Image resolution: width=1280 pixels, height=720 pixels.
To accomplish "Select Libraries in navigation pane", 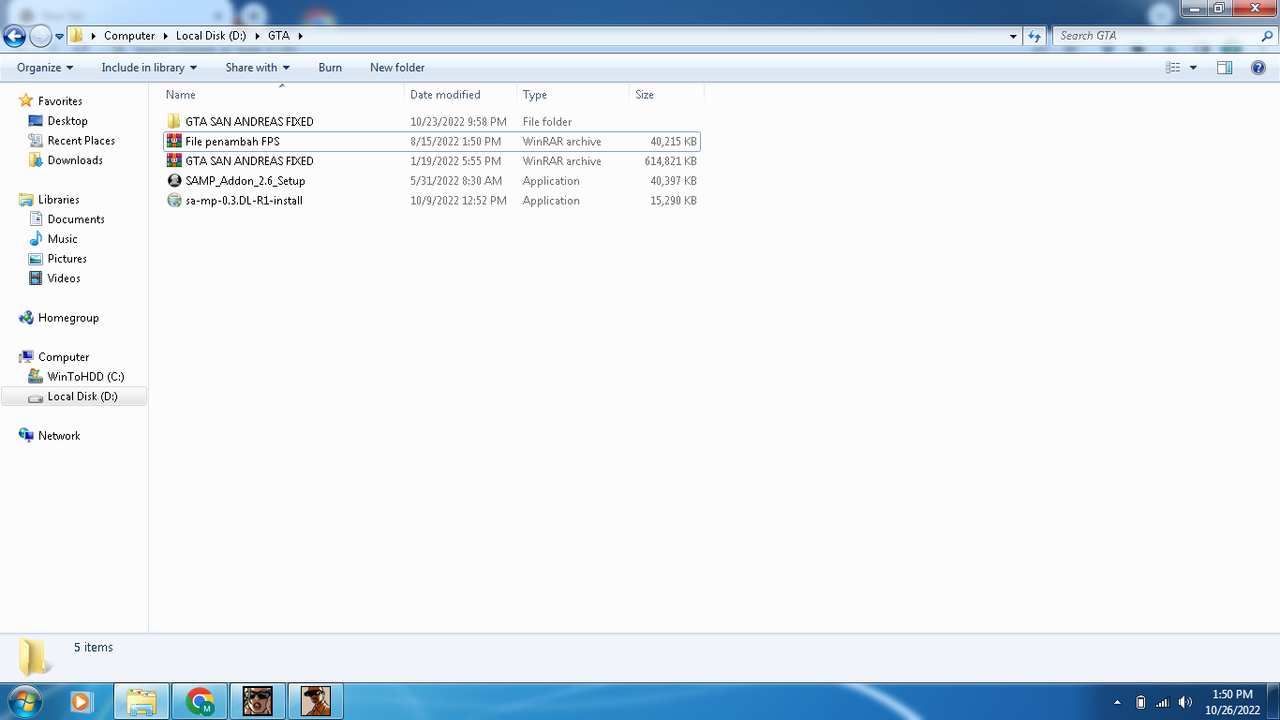I will (x=58, y=200).
